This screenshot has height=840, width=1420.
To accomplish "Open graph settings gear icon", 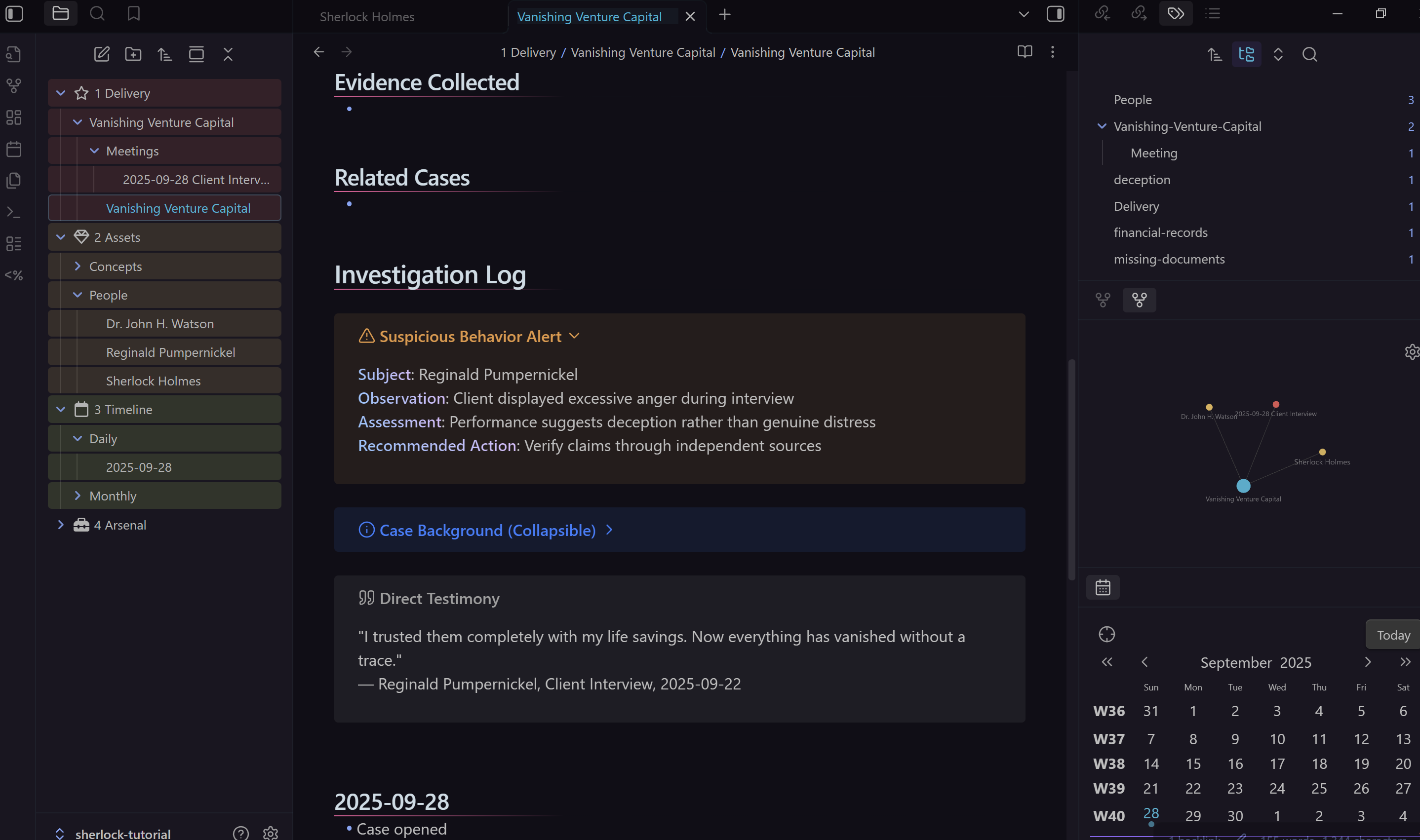I will pyautogui.click(x=1412, y=352).
